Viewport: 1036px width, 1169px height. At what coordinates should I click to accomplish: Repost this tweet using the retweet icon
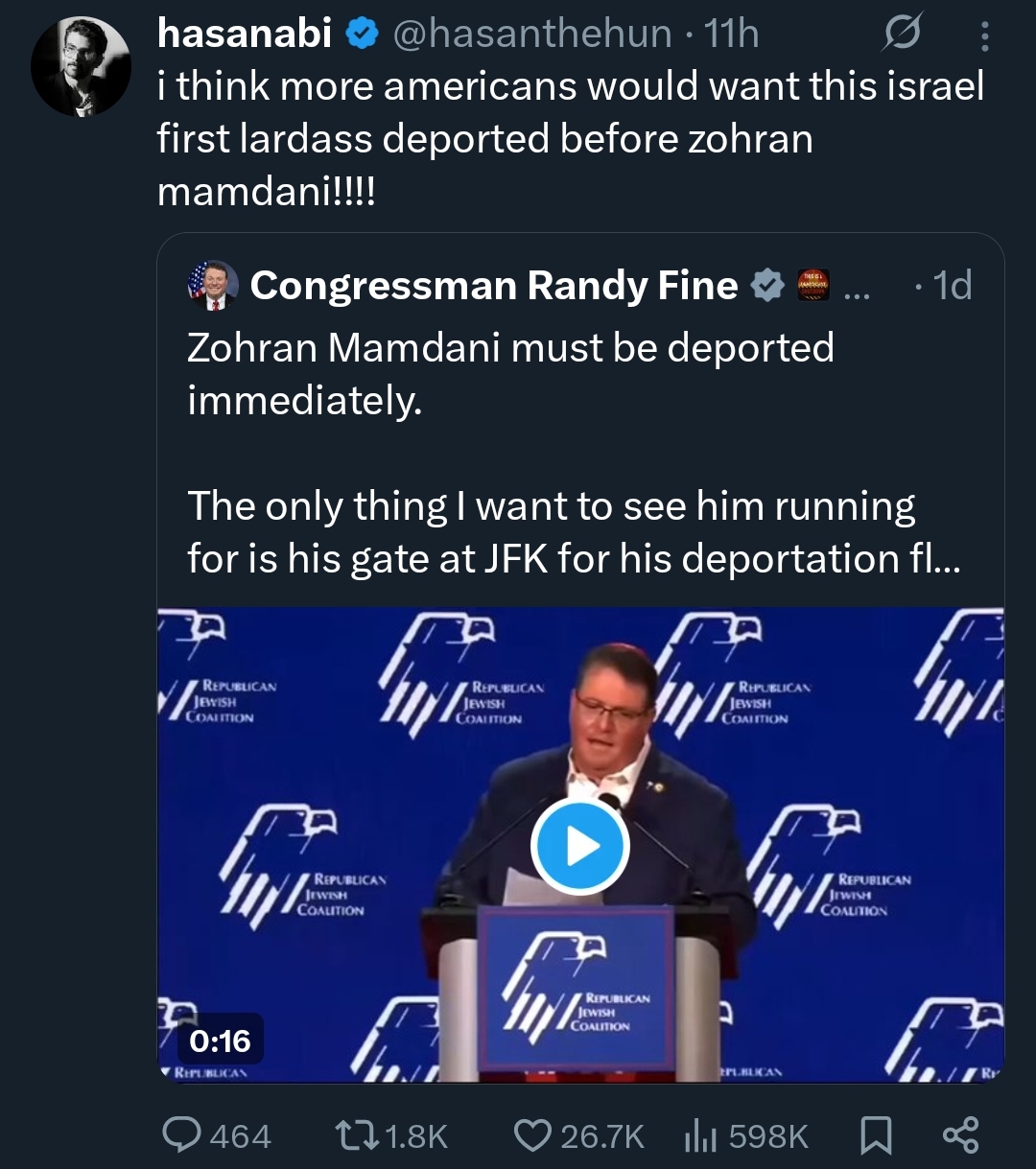point(357,1135)
